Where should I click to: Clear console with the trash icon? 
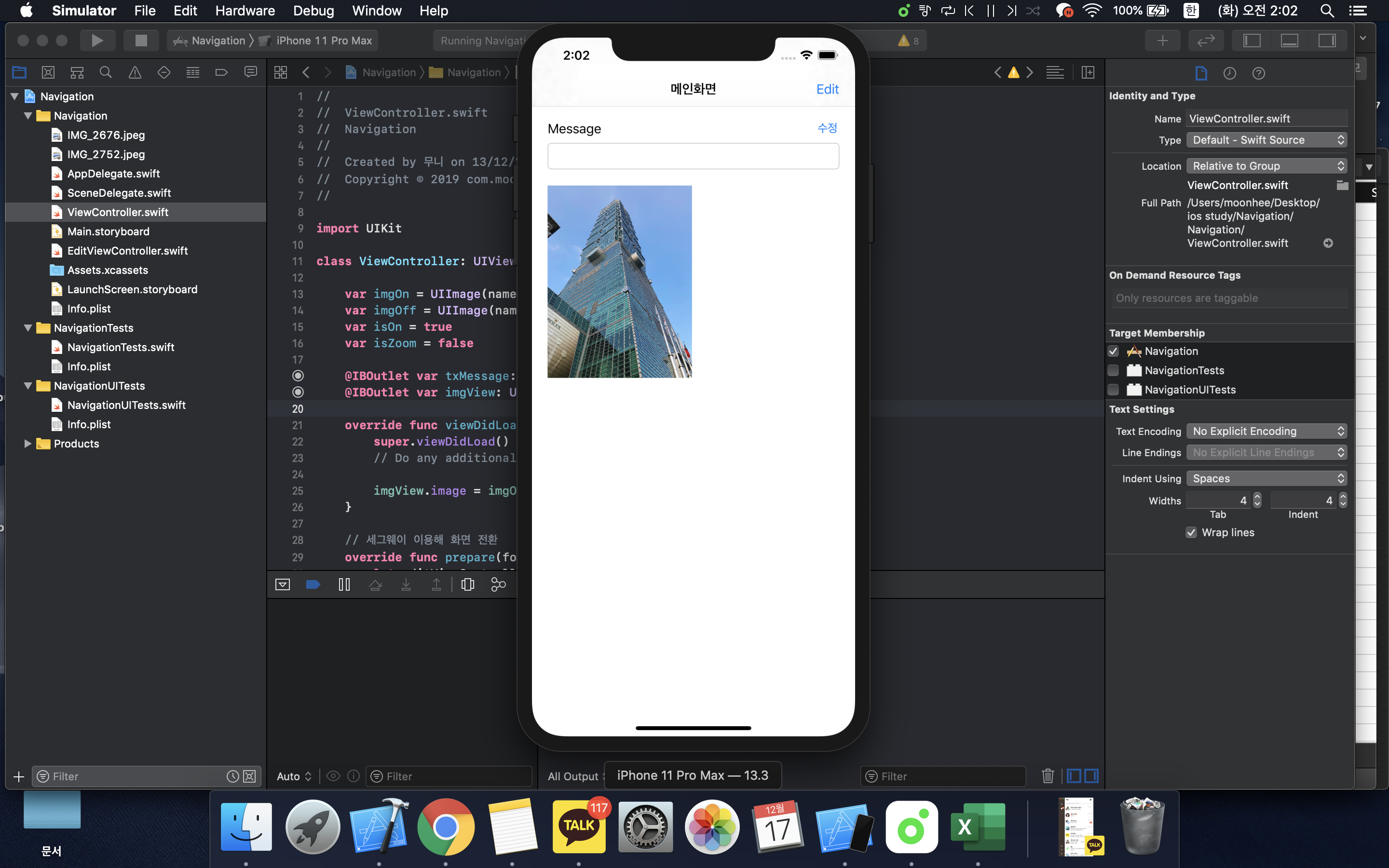click(x=1048, y=776)
